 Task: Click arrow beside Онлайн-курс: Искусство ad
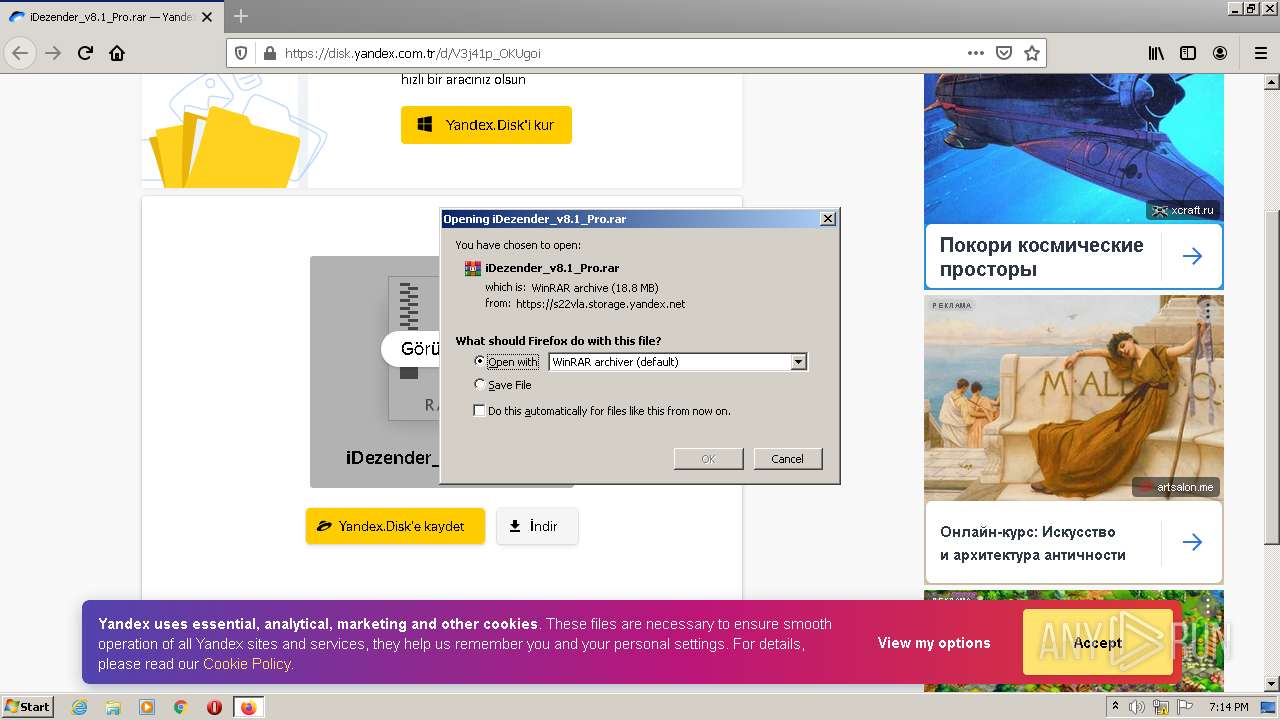pyautogui.click(x=1192, y=542)
